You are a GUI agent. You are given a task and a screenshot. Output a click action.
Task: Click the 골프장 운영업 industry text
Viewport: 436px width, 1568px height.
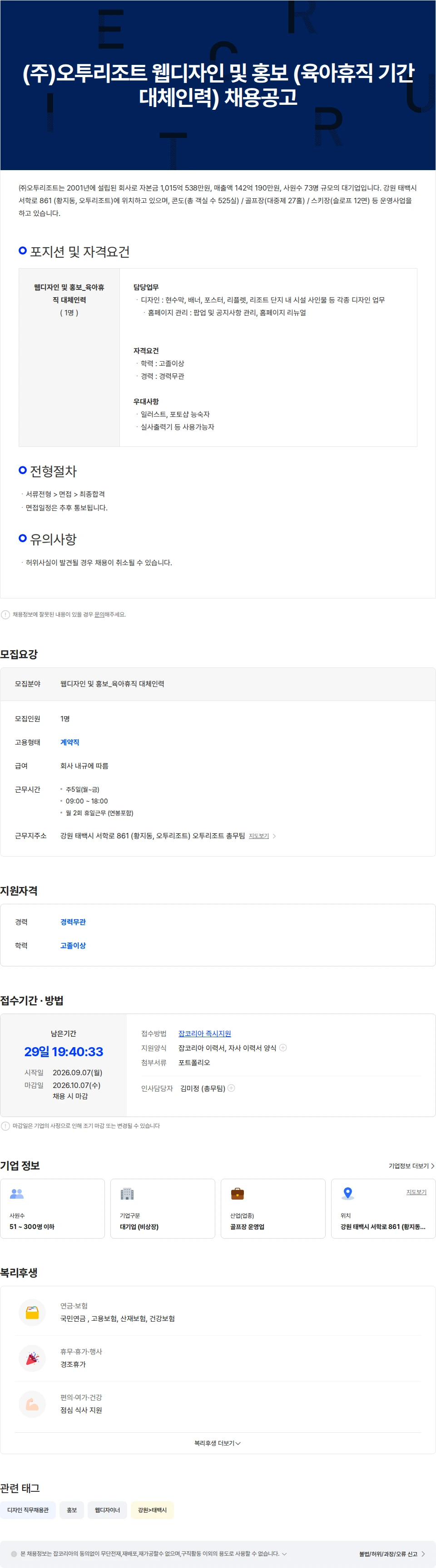click(x=247, y=1226)
